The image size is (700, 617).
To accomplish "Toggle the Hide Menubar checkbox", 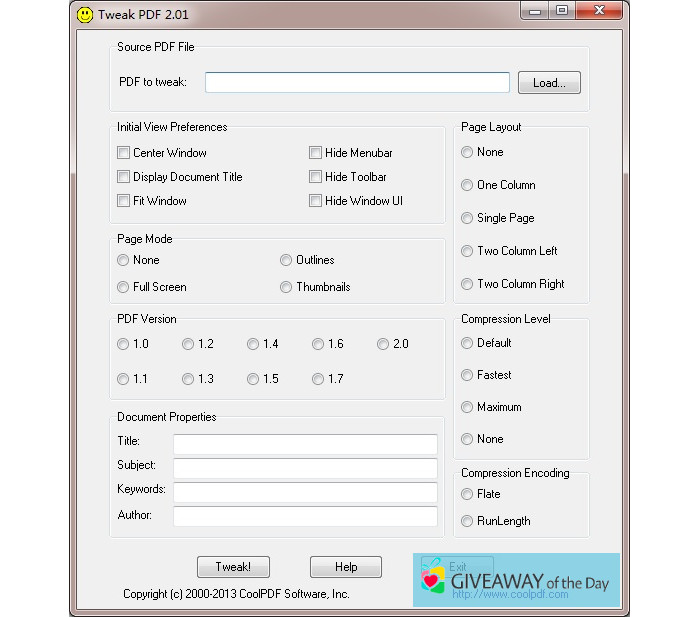I will [316, 153].
